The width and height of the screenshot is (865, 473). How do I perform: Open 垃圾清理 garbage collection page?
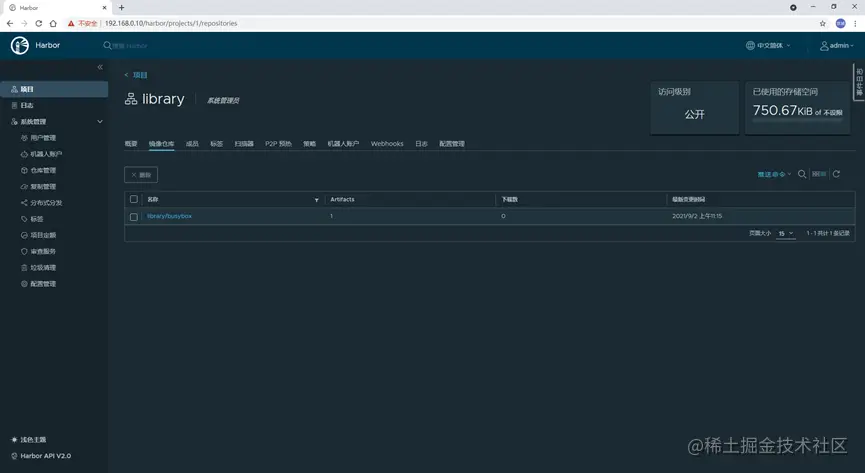click(43, 268)
